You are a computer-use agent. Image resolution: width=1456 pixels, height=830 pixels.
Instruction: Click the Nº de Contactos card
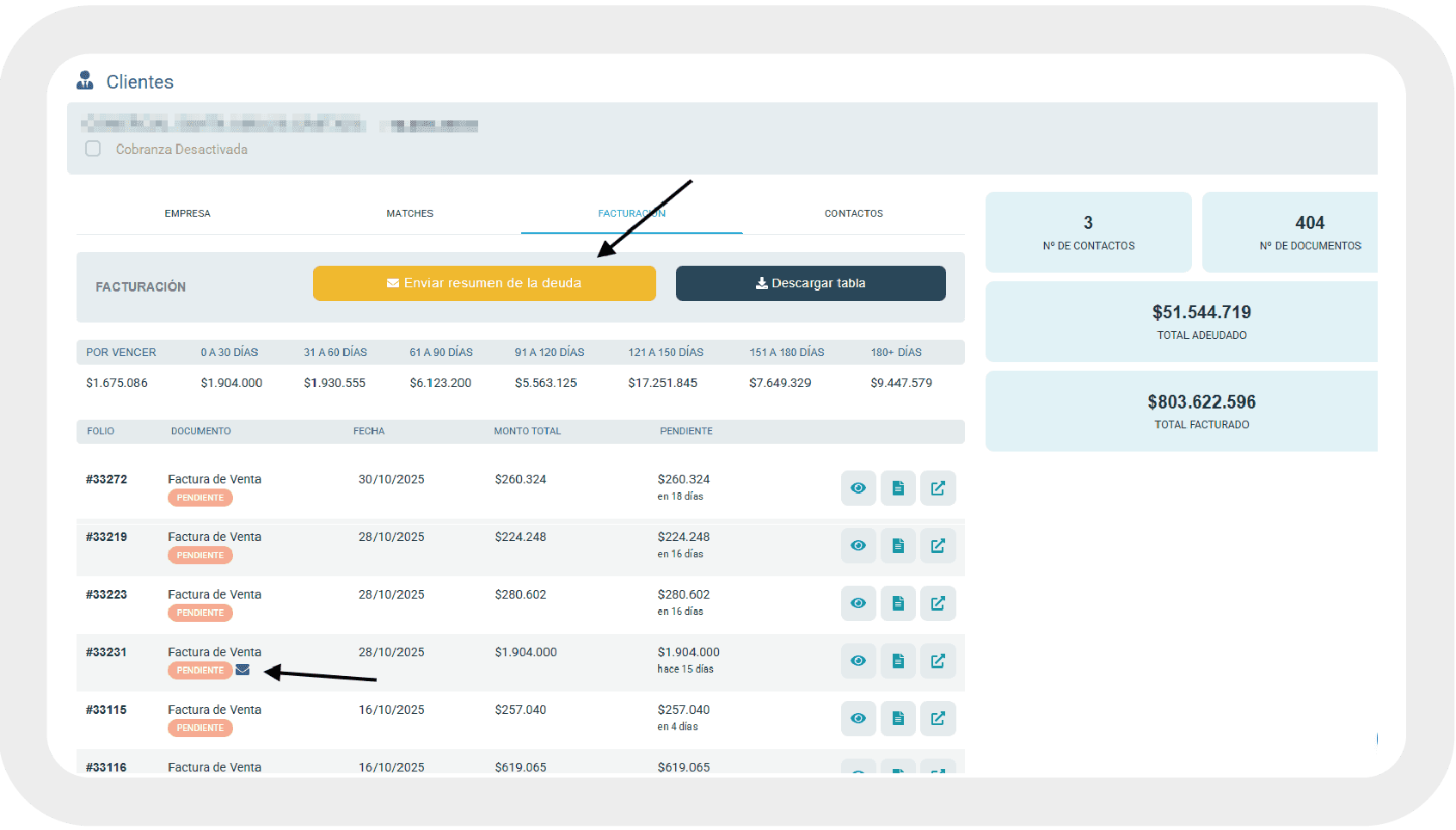(1089, 232)
